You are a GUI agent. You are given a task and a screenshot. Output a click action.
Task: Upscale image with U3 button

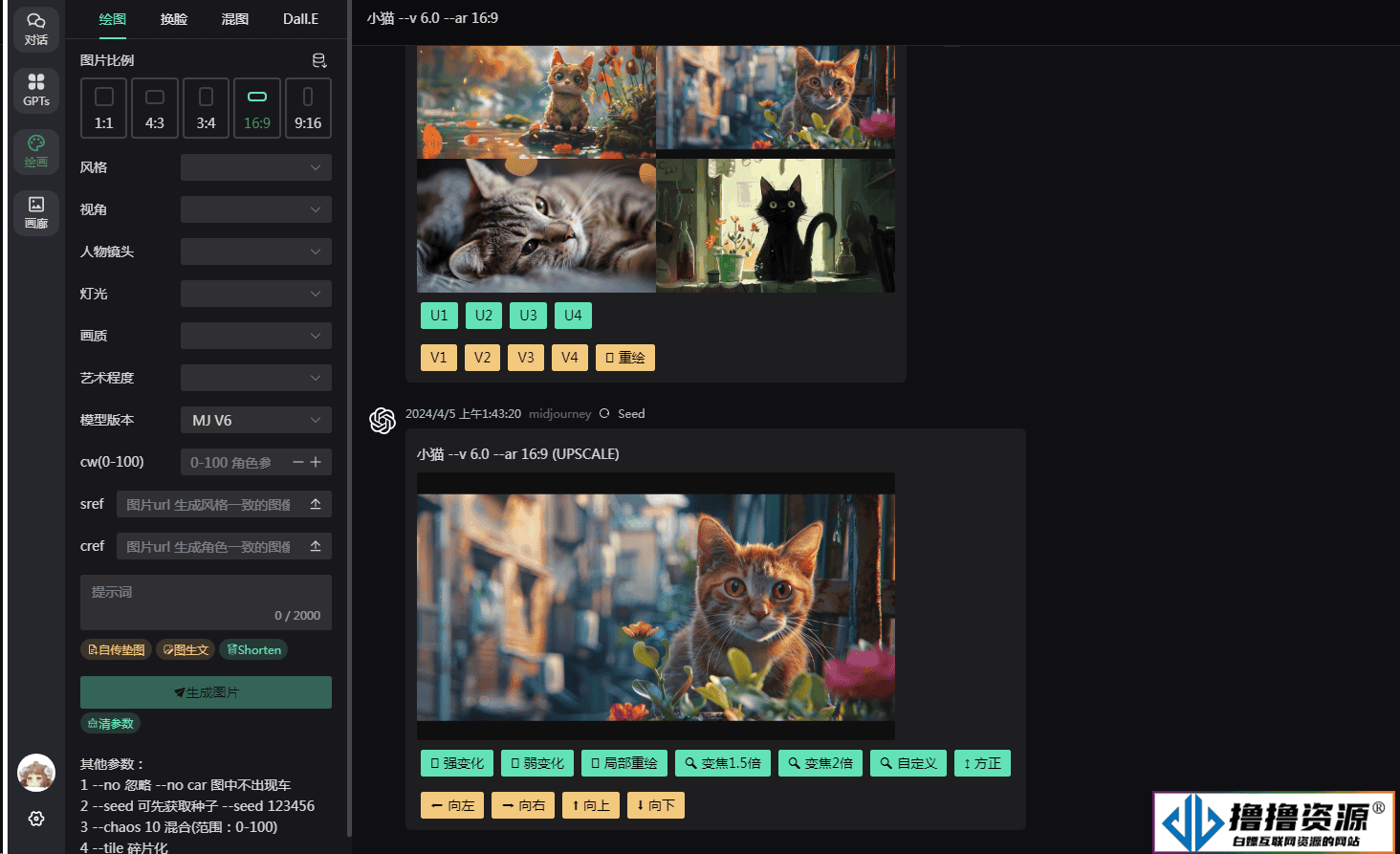528,316
